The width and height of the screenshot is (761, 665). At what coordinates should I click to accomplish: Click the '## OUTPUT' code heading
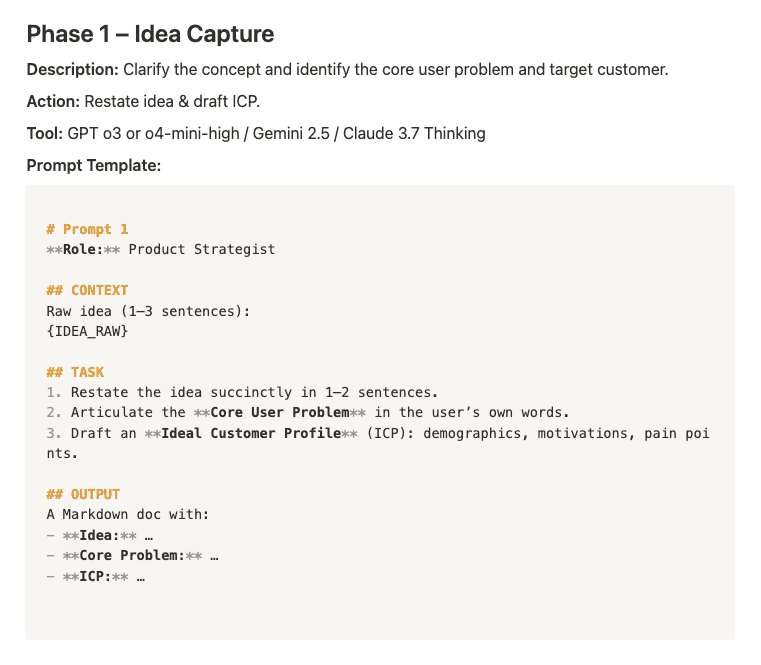tap(83, 494)
